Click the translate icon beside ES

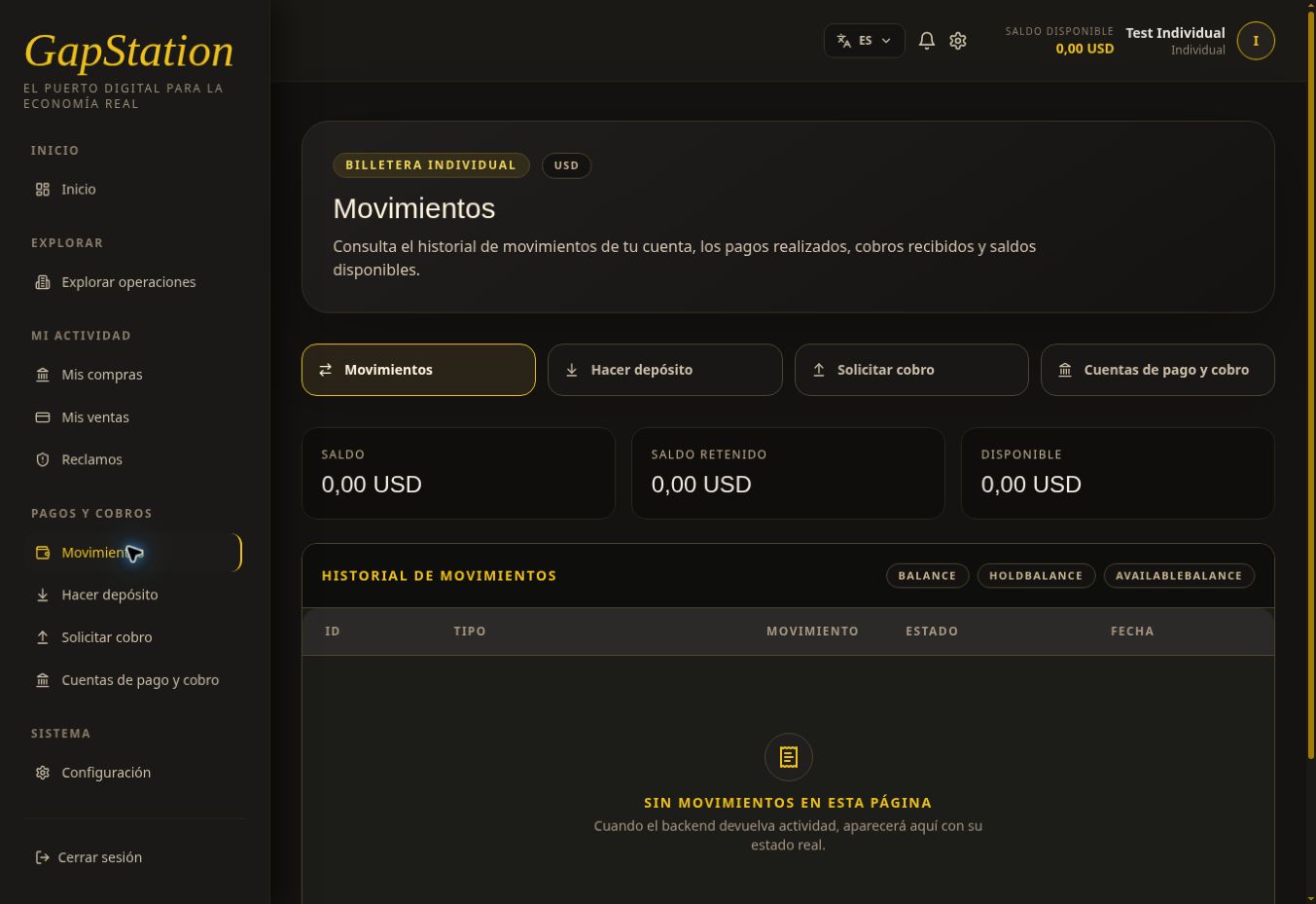pyautogui.click(x=844, y=41)
